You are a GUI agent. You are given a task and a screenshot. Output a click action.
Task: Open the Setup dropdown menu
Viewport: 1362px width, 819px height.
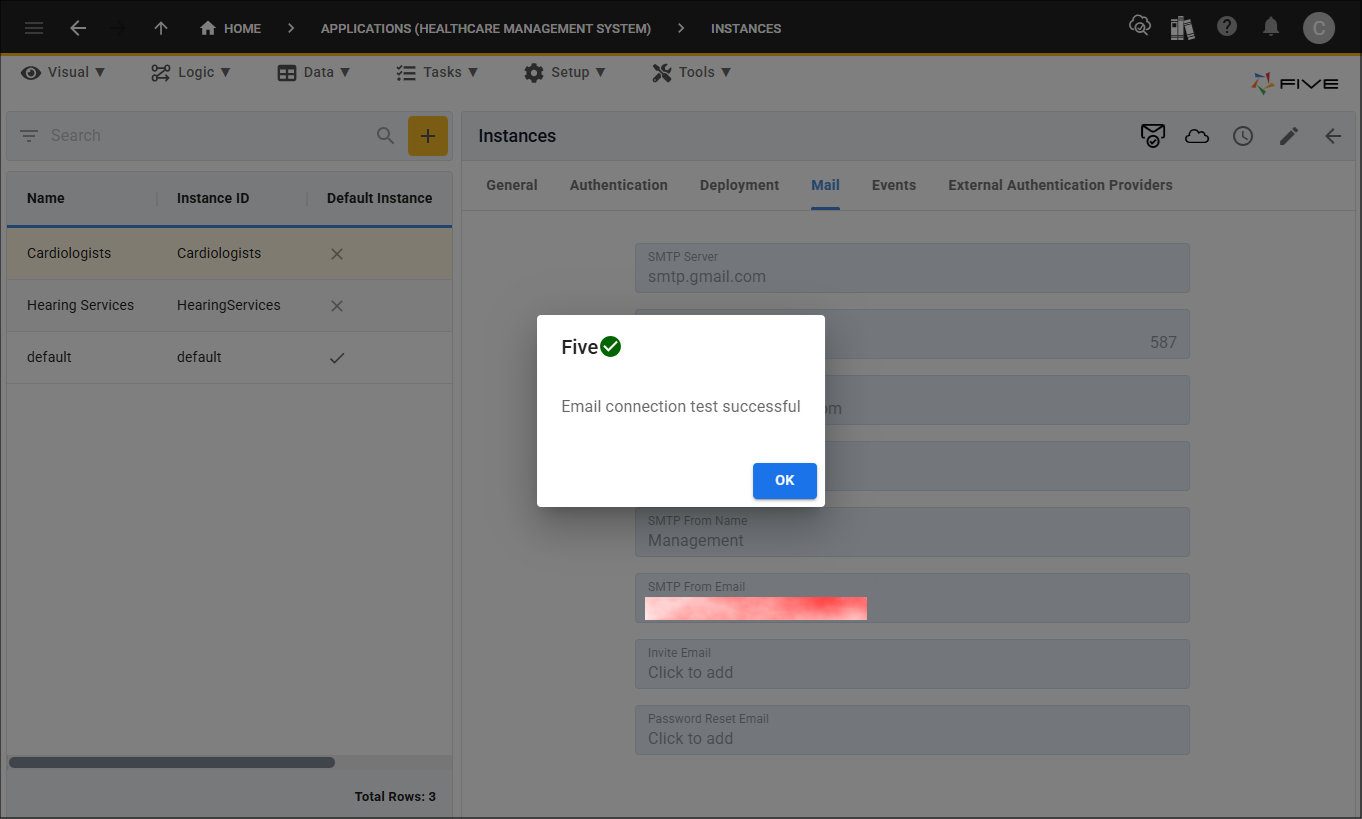[565, 72]
